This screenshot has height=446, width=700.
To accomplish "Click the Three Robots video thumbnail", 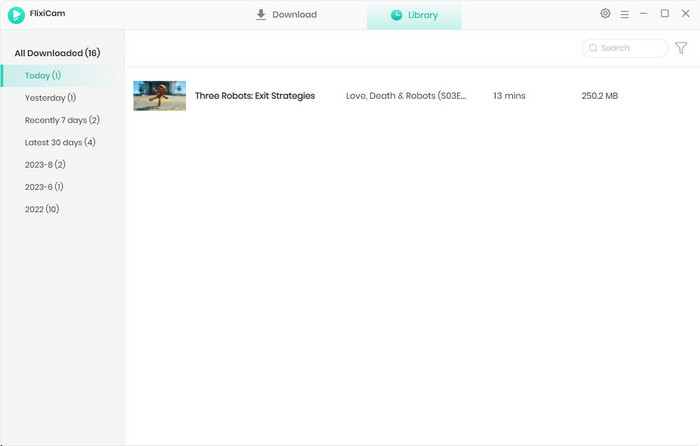I will (x=159, y=96).
